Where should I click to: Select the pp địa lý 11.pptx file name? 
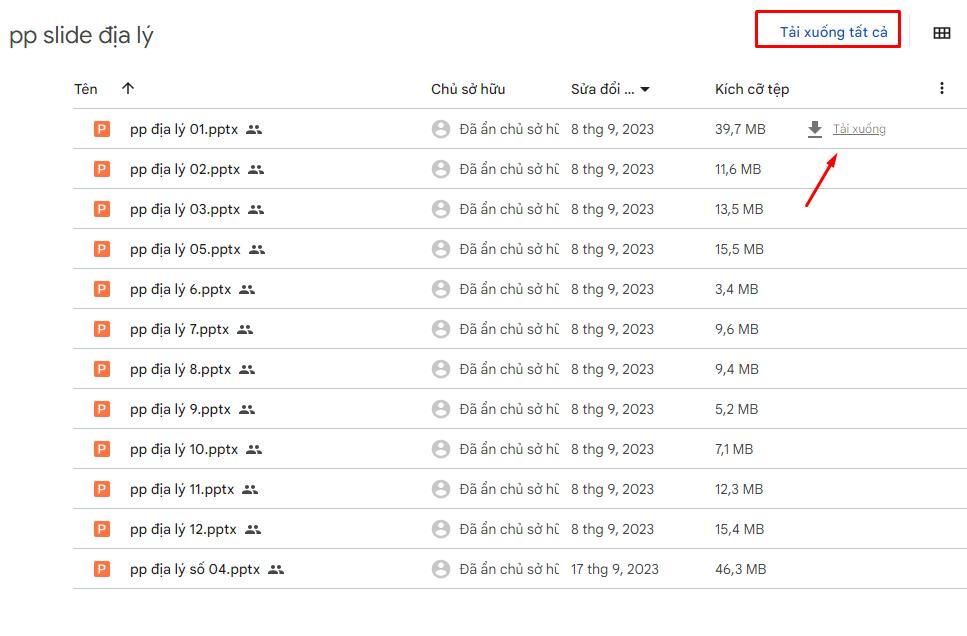(x=182, y=489)
